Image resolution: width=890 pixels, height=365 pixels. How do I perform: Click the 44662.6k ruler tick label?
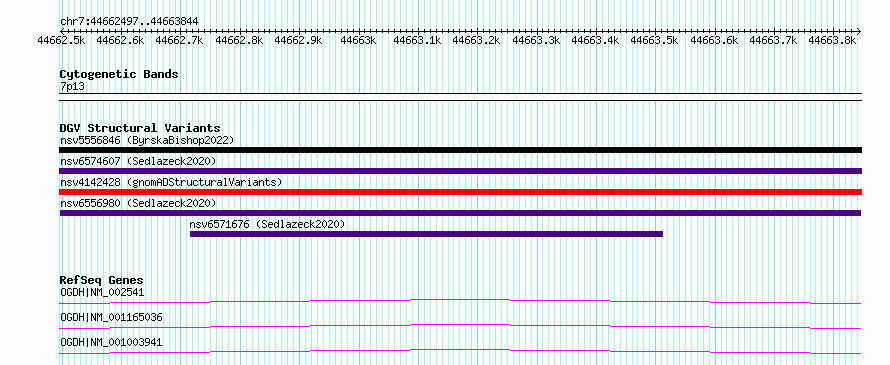coord(120,40)
